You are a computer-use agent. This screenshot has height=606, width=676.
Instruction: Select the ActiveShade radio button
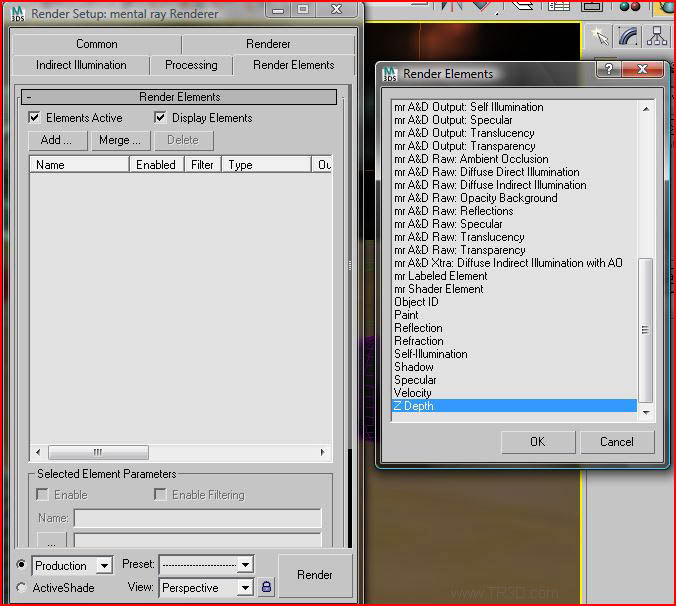tap(21, 587)
